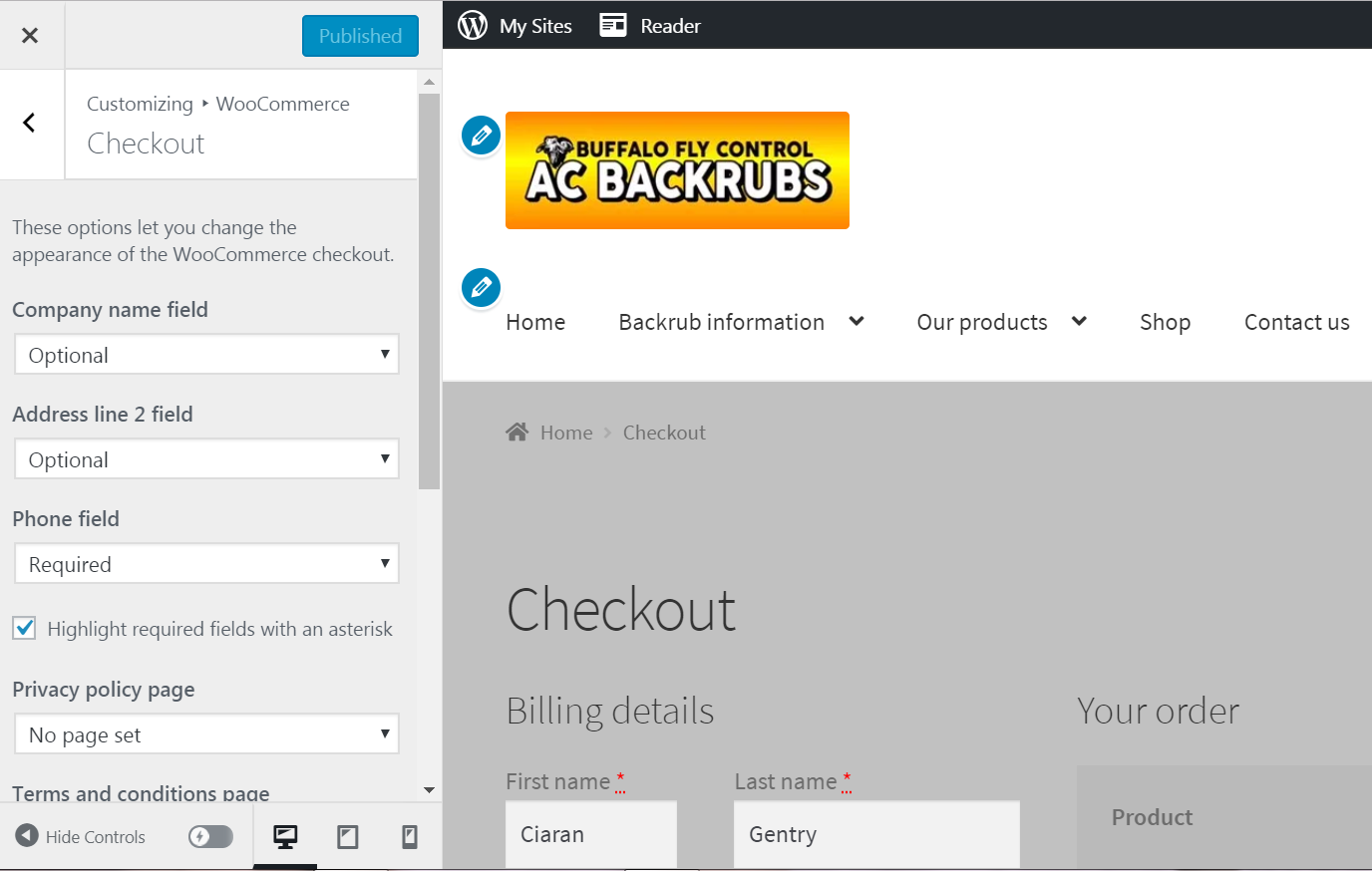Click the edit pencil beside the site logo
Viewport: 1372px width, 871px height.
(481, 136)
